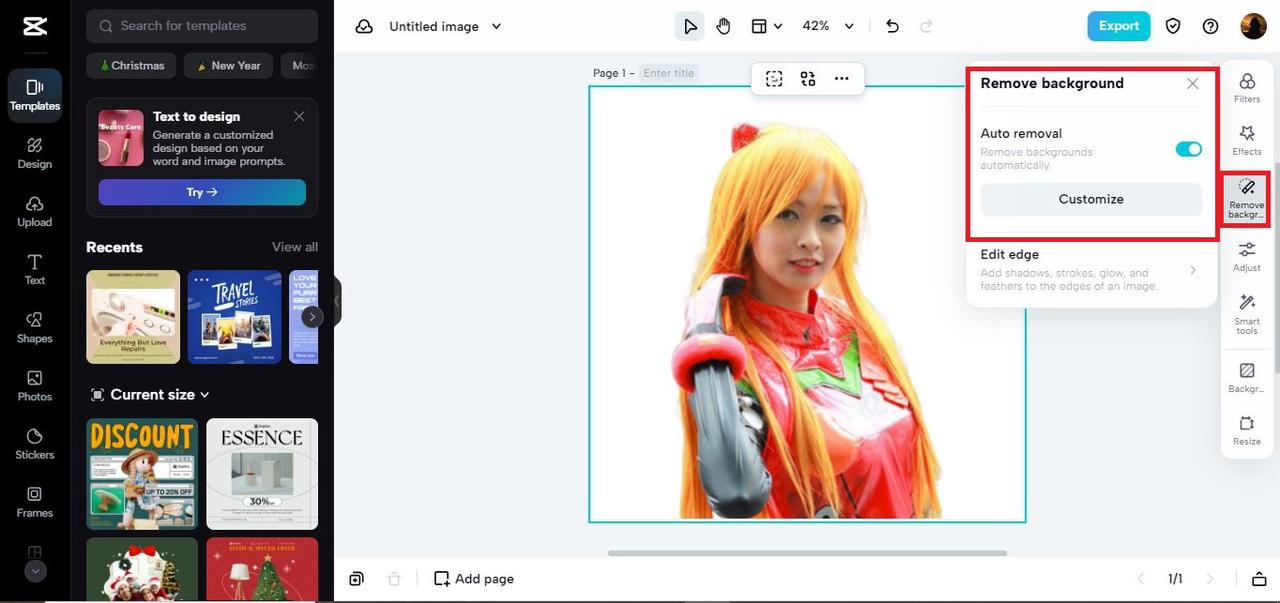Screen dimensions: 1280x603
Task: Click the replace image icon above the canvas
Action: 808,79
